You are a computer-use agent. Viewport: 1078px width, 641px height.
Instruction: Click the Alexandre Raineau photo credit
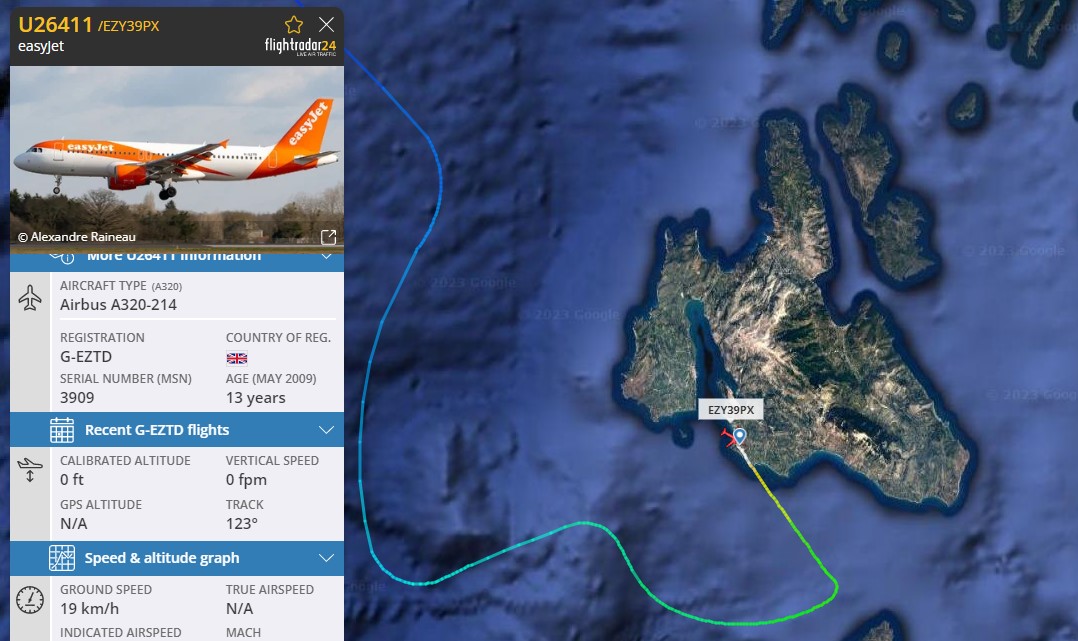(x=76, y=237)
